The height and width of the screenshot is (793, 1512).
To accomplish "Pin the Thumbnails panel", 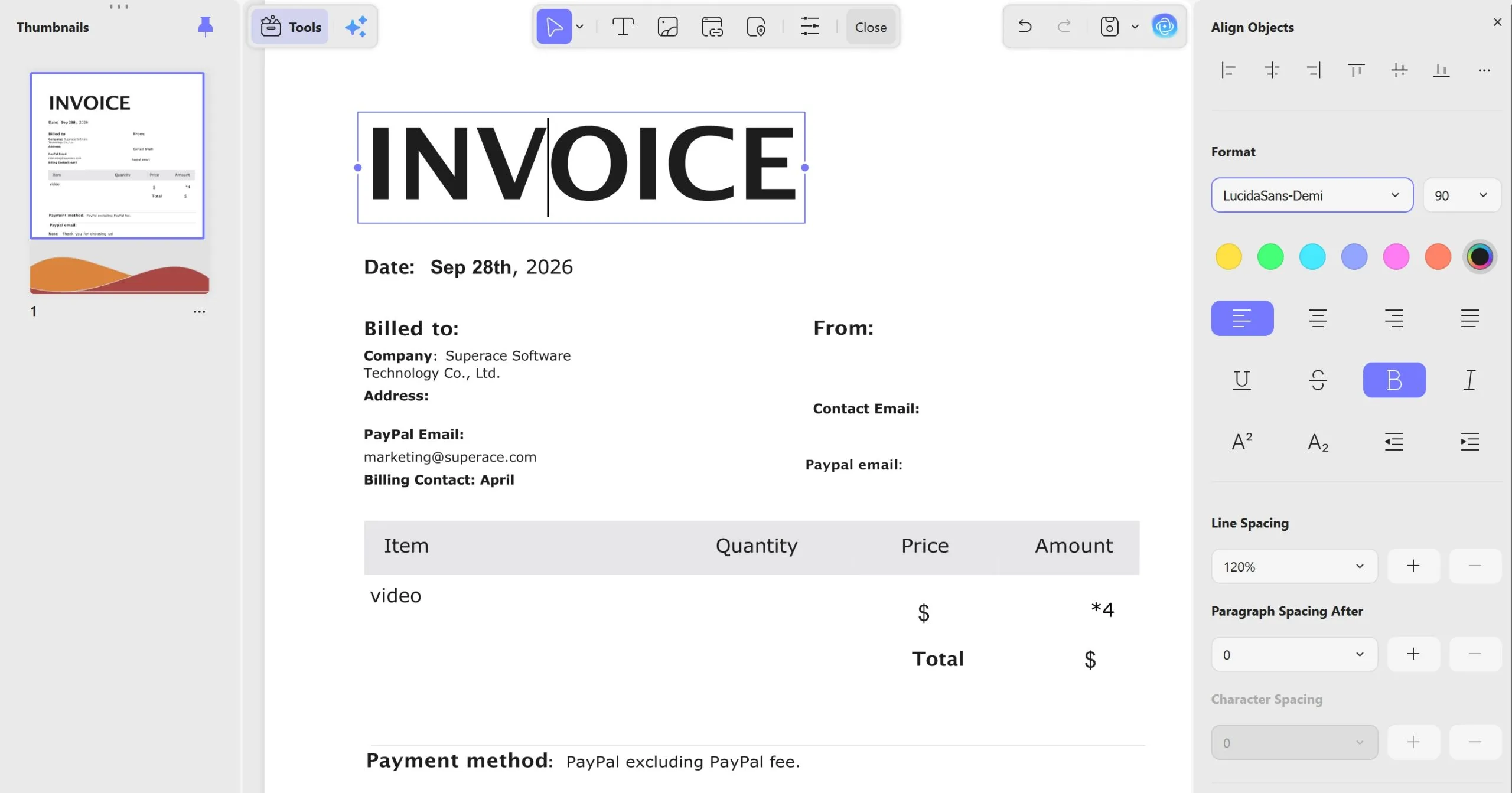I will click(205, 27).
